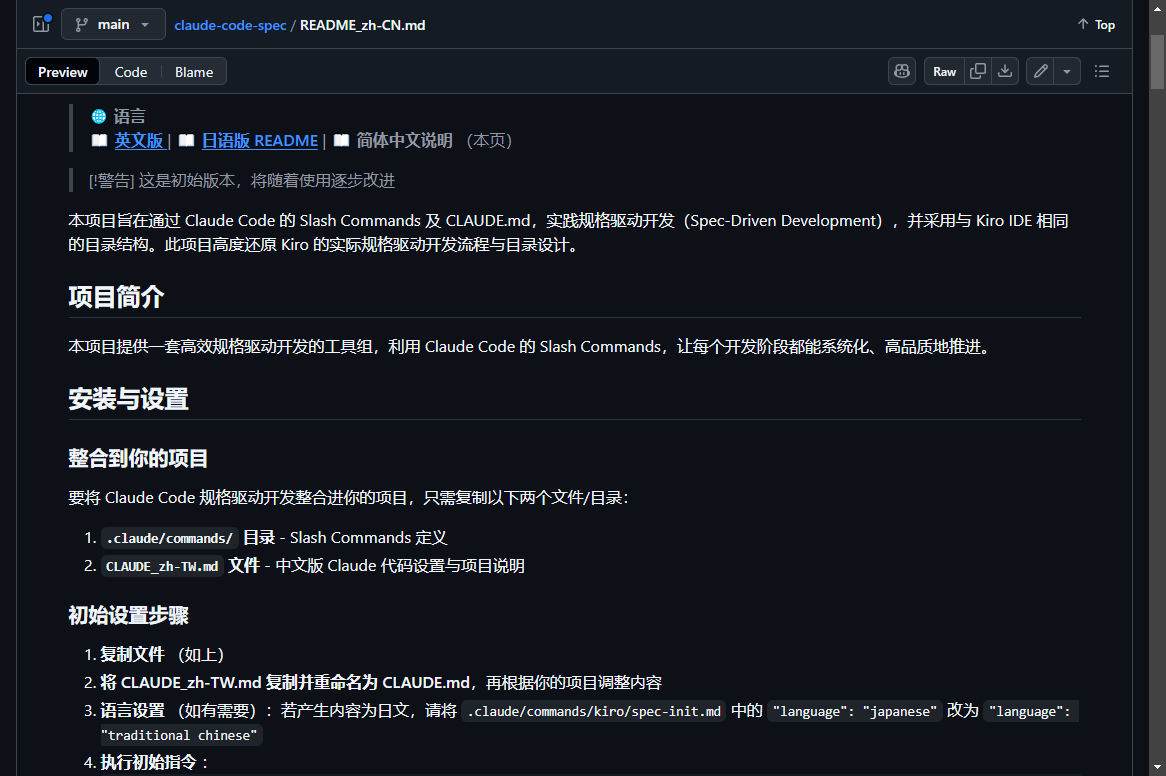1166x776 pixels.
Task: Open the main branch switcher dropdown
Action: coord(114,25)
